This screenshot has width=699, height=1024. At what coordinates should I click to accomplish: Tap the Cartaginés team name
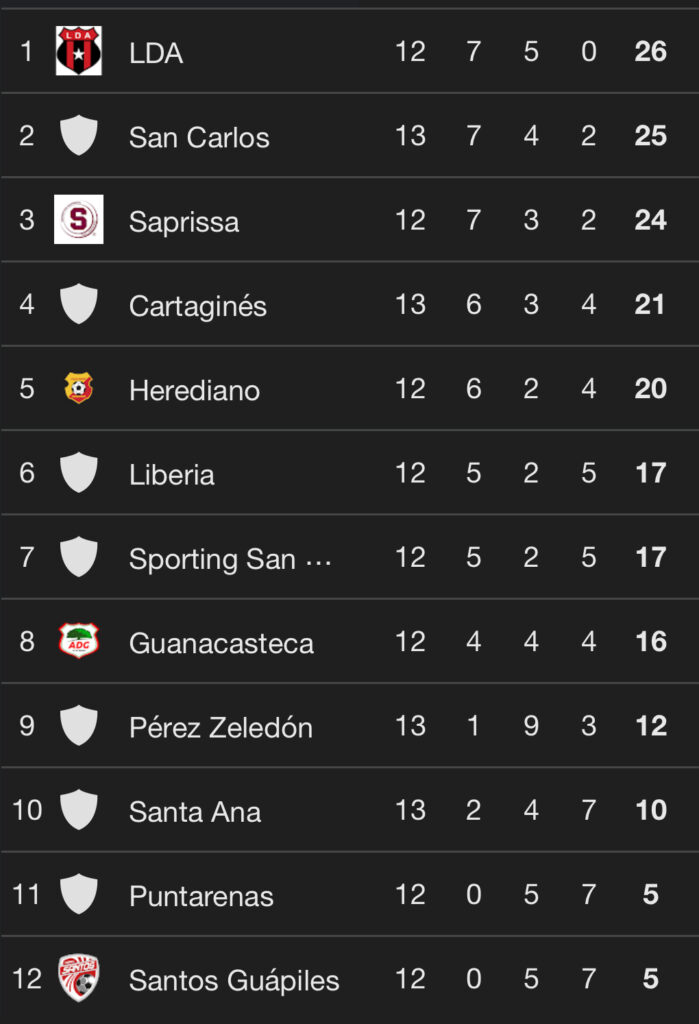click(x=198, y=306)
